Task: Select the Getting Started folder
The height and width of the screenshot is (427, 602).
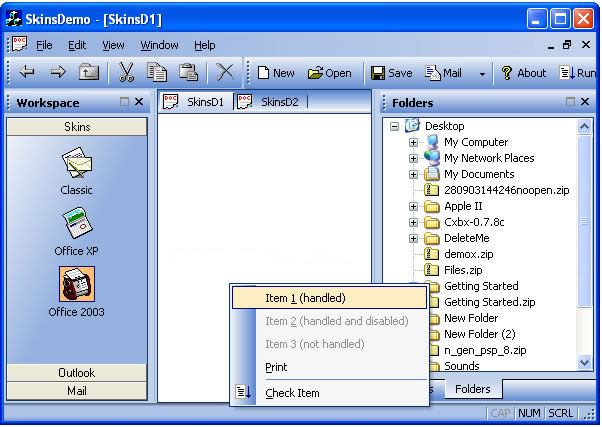Action: pos(481,286)
